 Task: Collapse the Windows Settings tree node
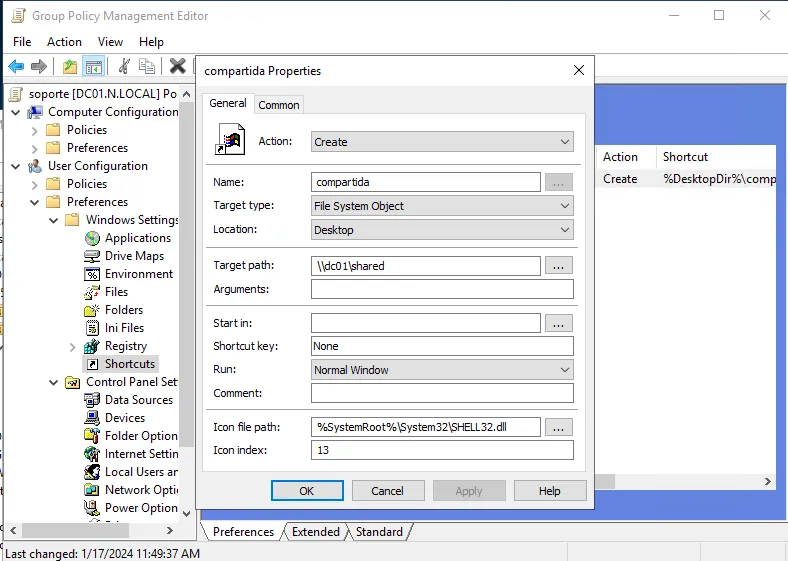click(x=53, y=220)
